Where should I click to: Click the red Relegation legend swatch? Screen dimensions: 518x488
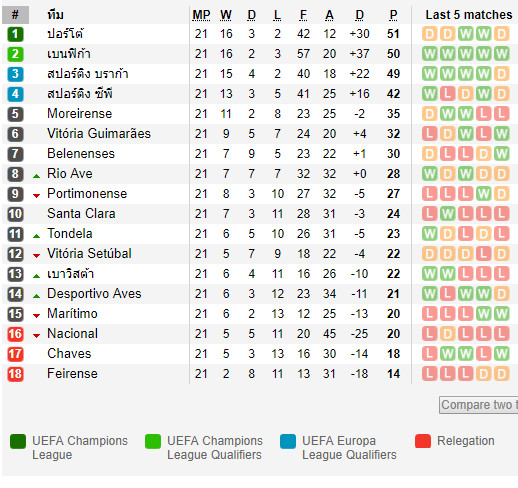423,441
